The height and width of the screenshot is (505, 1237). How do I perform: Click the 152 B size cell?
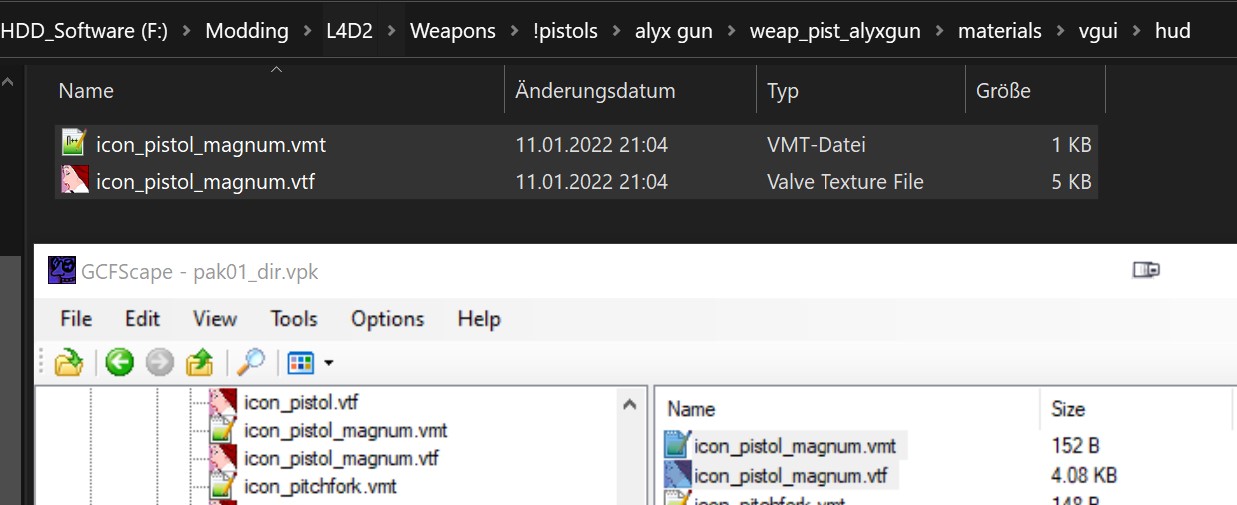[x=1075, y=446]
